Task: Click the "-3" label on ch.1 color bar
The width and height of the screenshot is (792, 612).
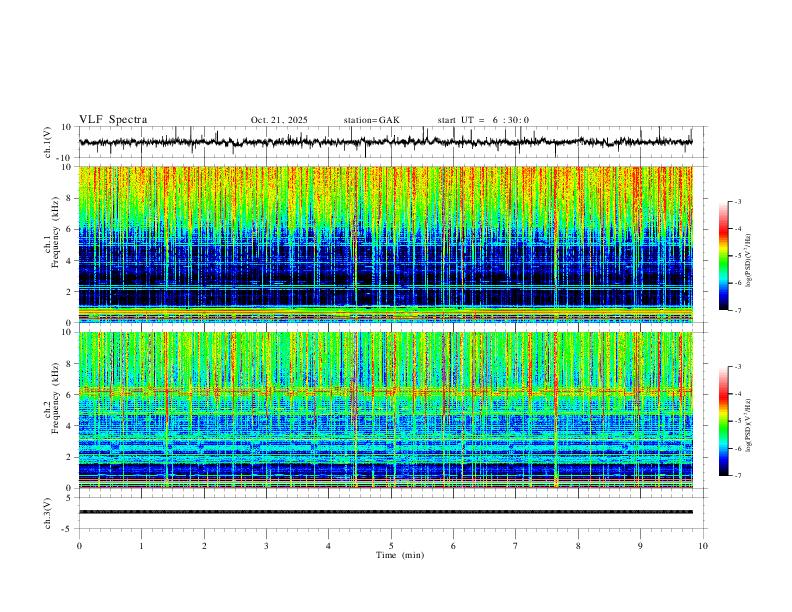Action: (x=737, y=201)
